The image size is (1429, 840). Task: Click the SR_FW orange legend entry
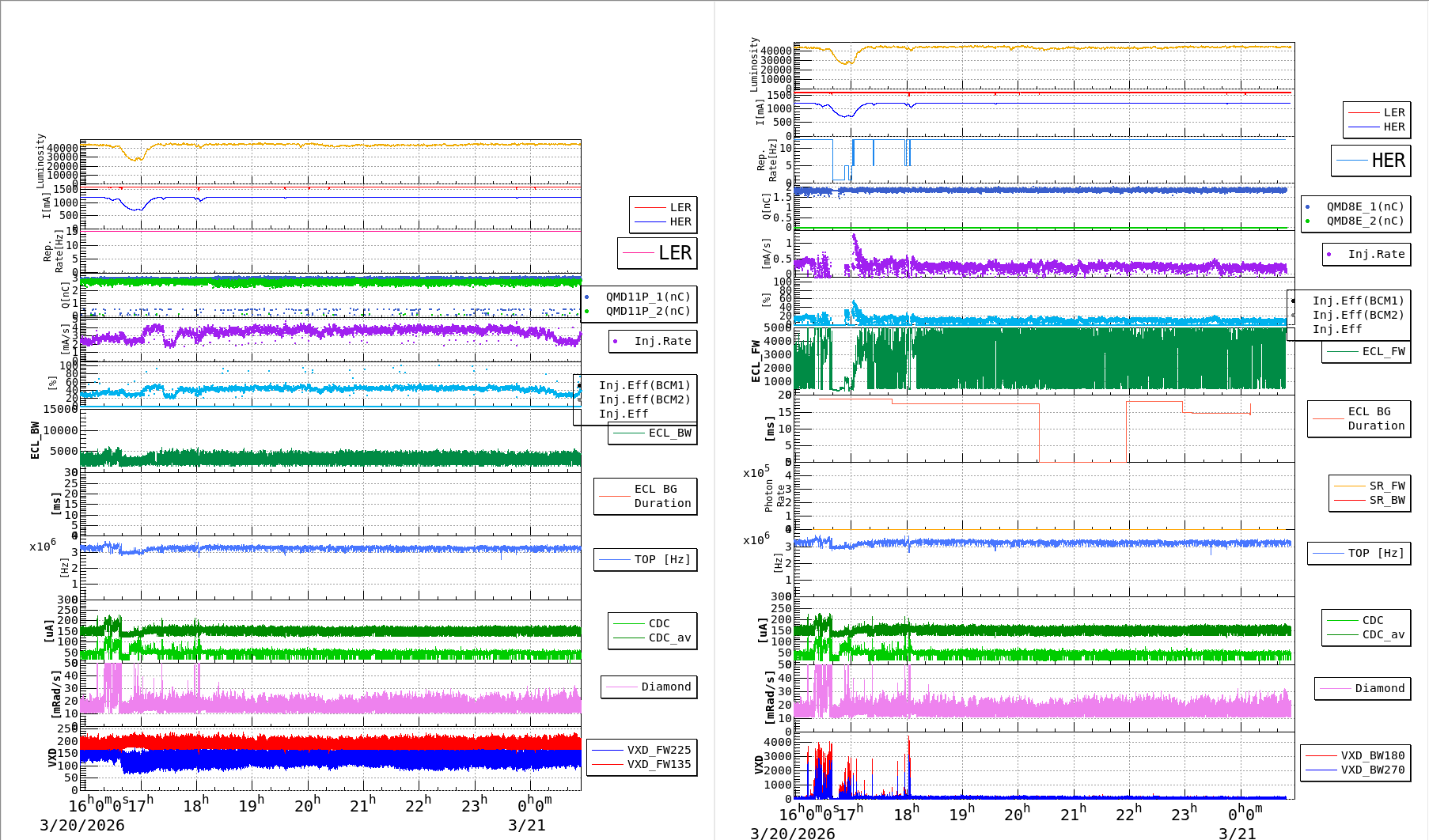tap(1386, 486)
